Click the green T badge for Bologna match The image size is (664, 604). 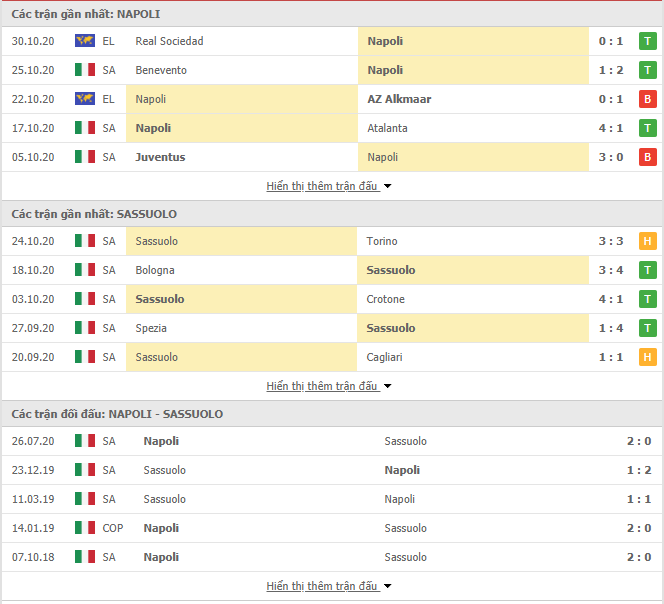(647, 270)
